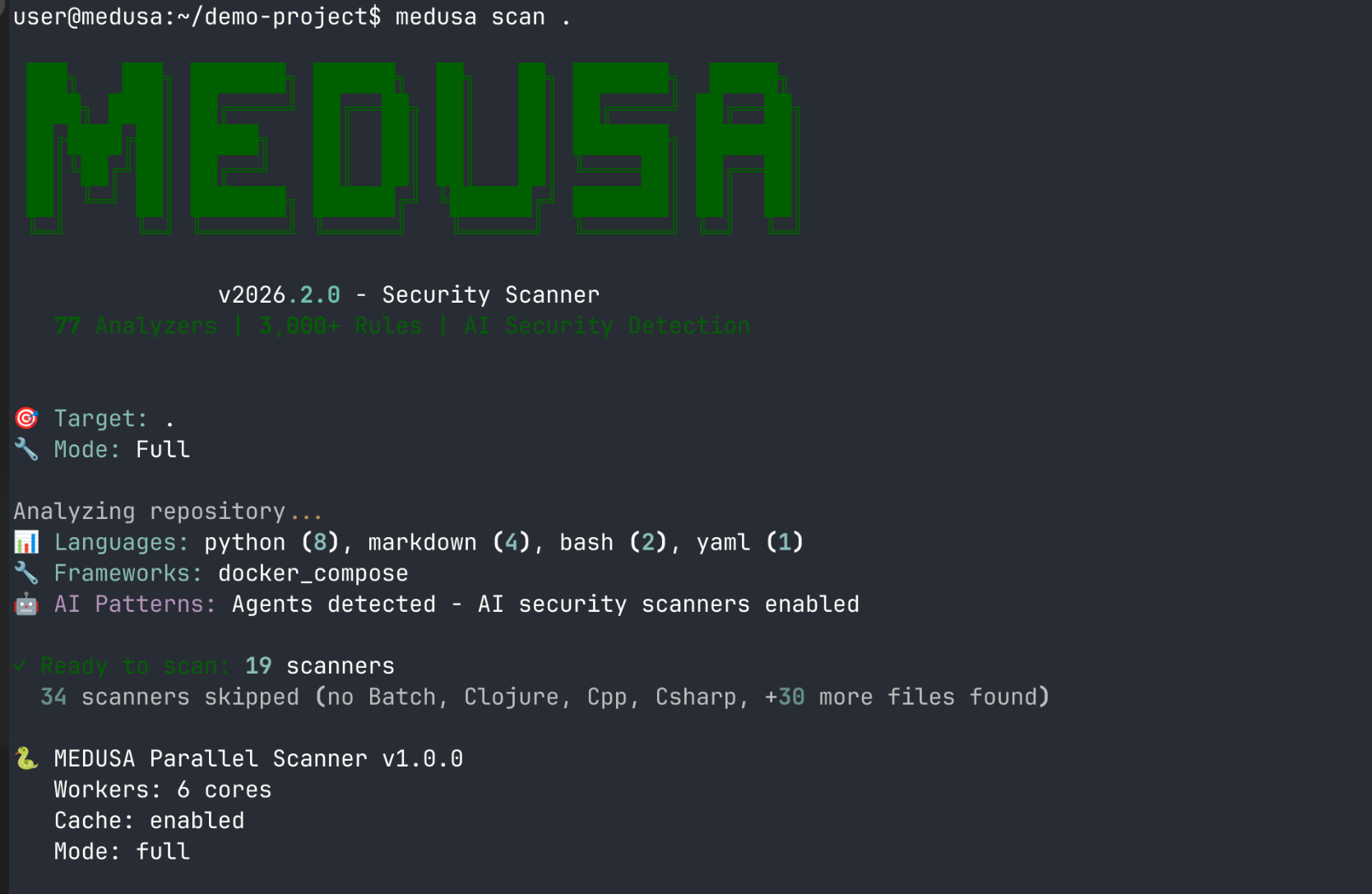The width and height of the screenshot is (1372, 894).
Task: Click the 'medusa scan .' command text
Action: (483, 17)
